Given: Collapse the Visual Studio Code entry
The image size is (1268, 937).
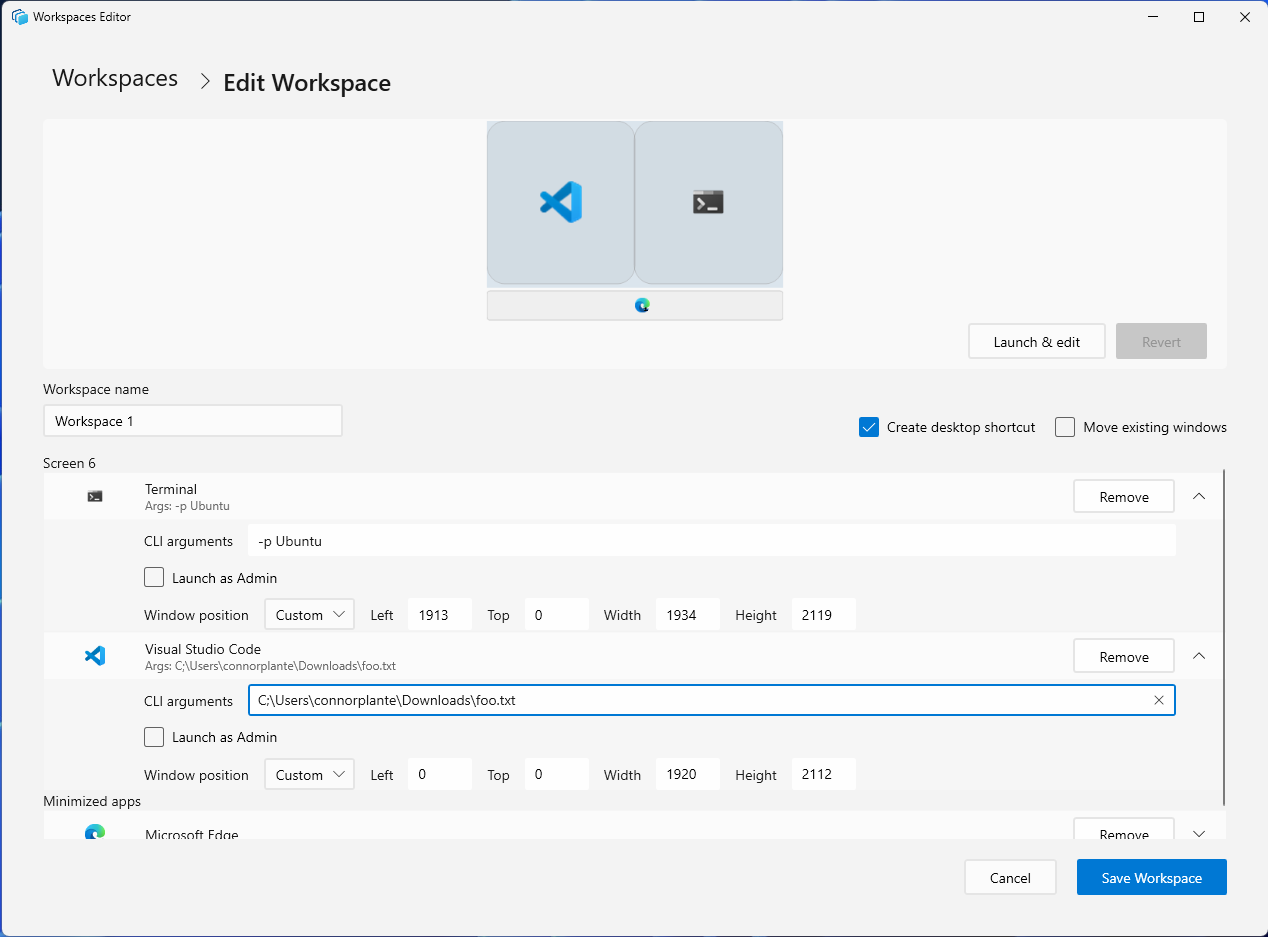Looking at the screenshot, I should pyautogui.click(x=1198, y=655).
